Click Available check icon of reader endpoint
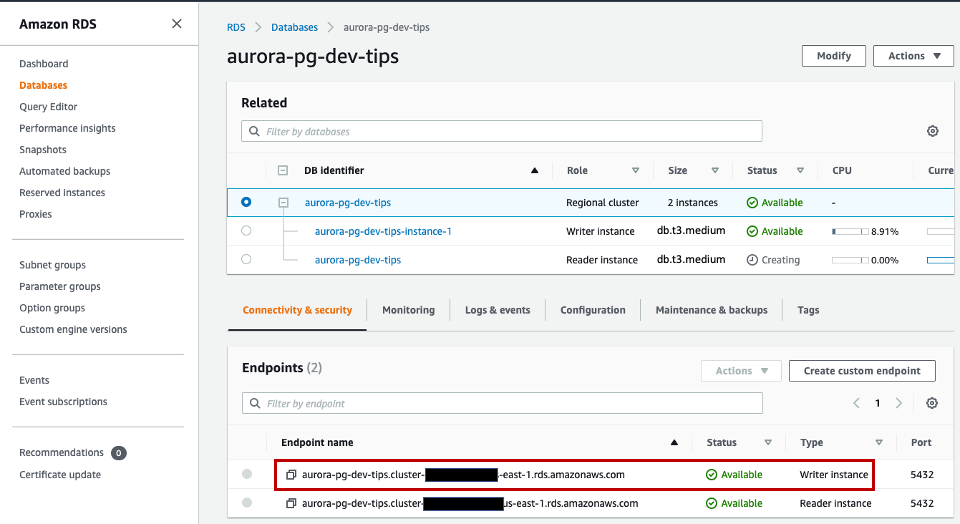The image size is (960, 524). (x=711, y=503)
